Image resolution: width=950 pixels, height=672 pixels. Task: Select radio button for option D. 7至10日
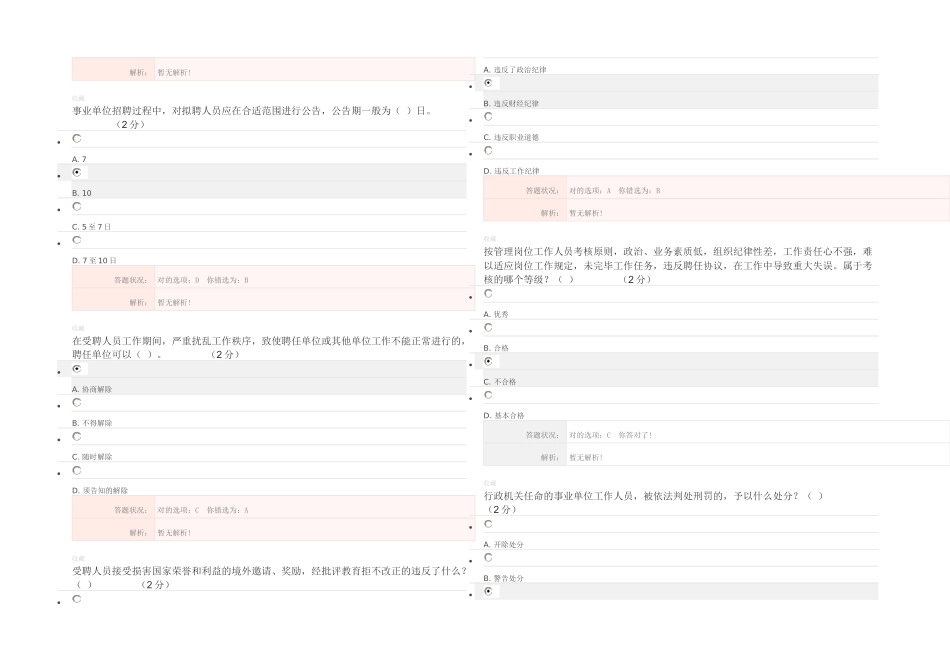(x=77, y=240)
